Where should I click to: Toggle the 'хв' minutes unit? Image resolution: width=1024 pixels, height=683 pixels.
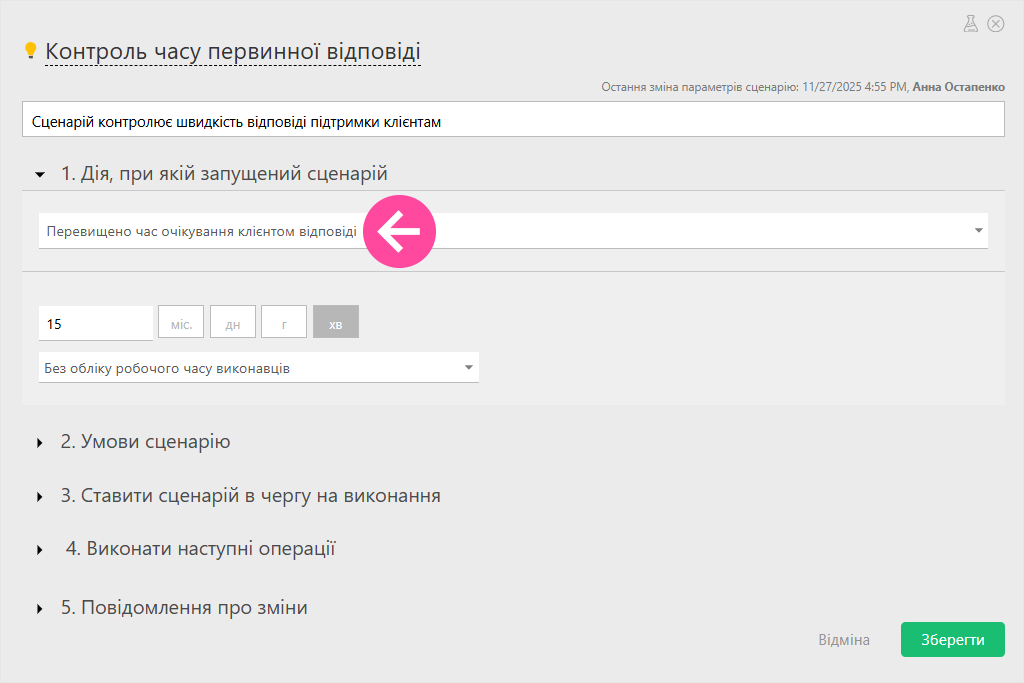point(336,324)
